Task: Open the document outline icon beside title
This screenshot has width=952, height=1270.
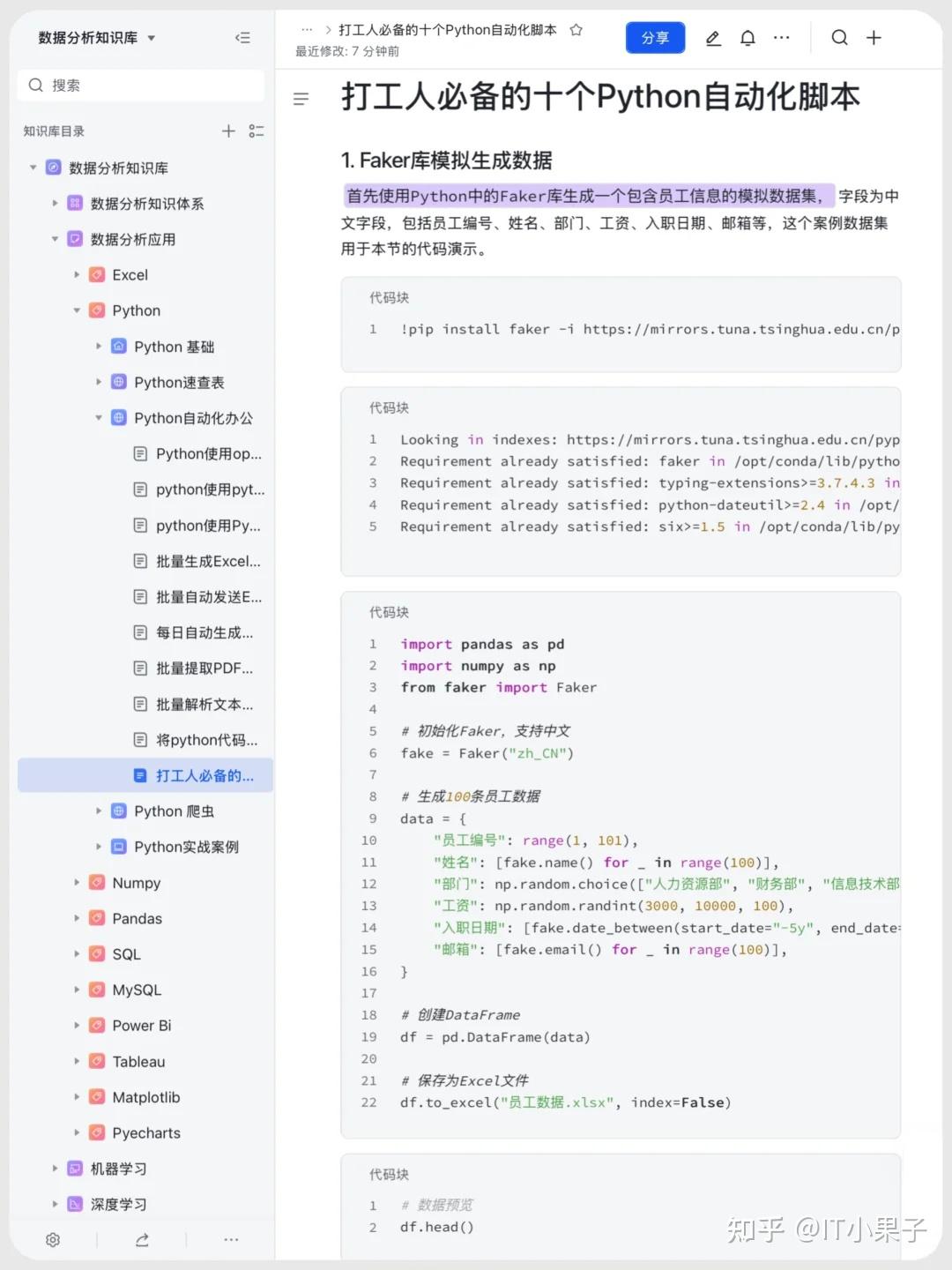Action: tap(301, 99)
